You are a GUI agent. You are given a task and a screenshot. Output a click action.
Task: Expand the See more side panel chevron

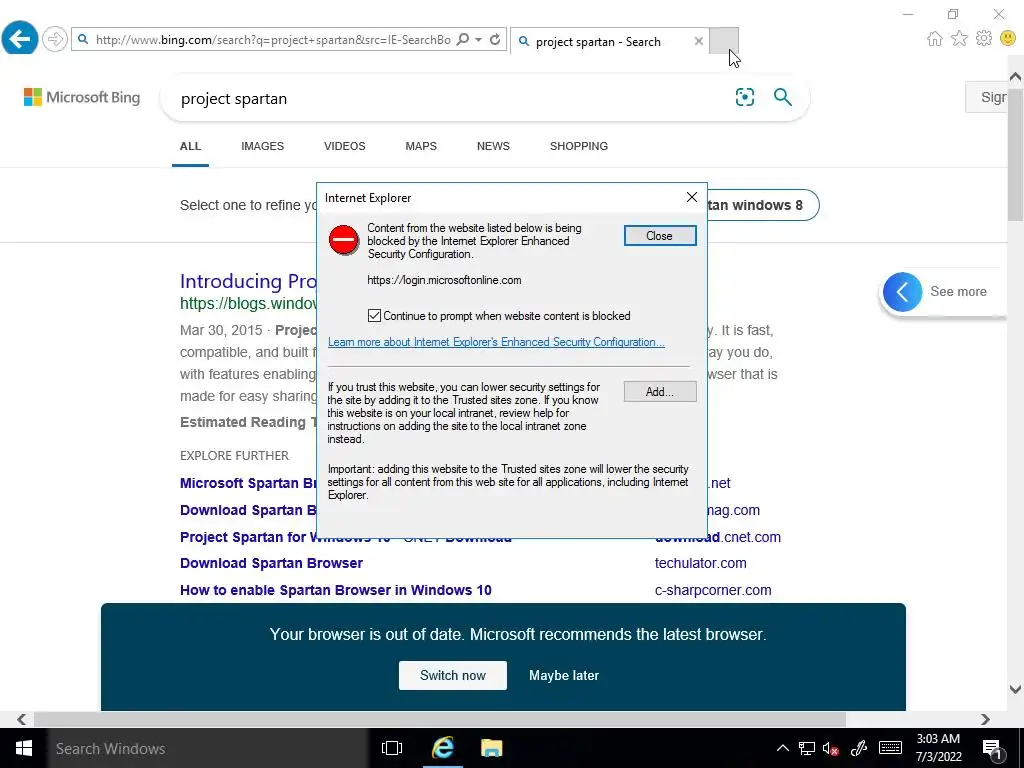pyautogui.click(x=903, y=291)
